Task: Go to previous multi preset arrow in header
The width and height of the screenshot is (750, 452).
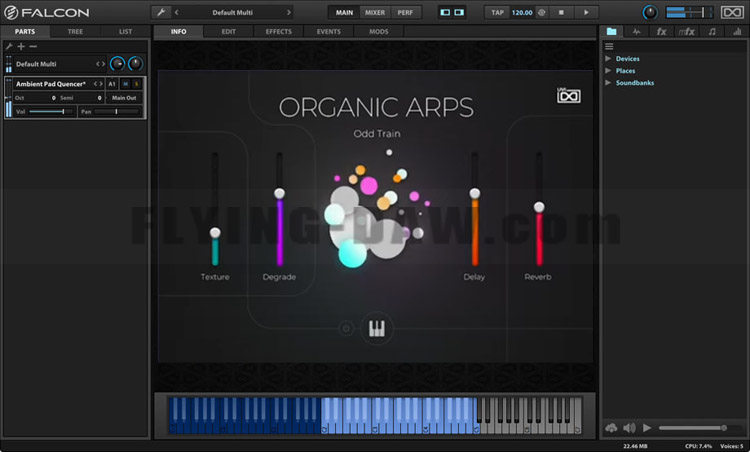Action: (x=176, y=12)
